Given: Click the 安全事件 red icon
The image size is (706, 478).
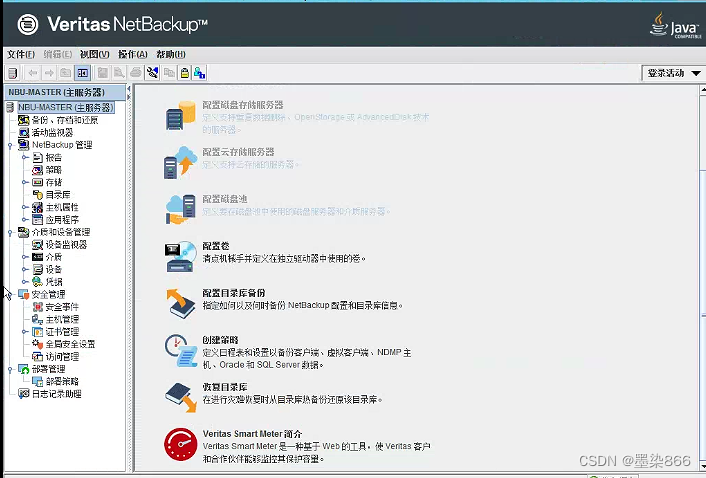Looking at the screenshot, I should [38, 307].
